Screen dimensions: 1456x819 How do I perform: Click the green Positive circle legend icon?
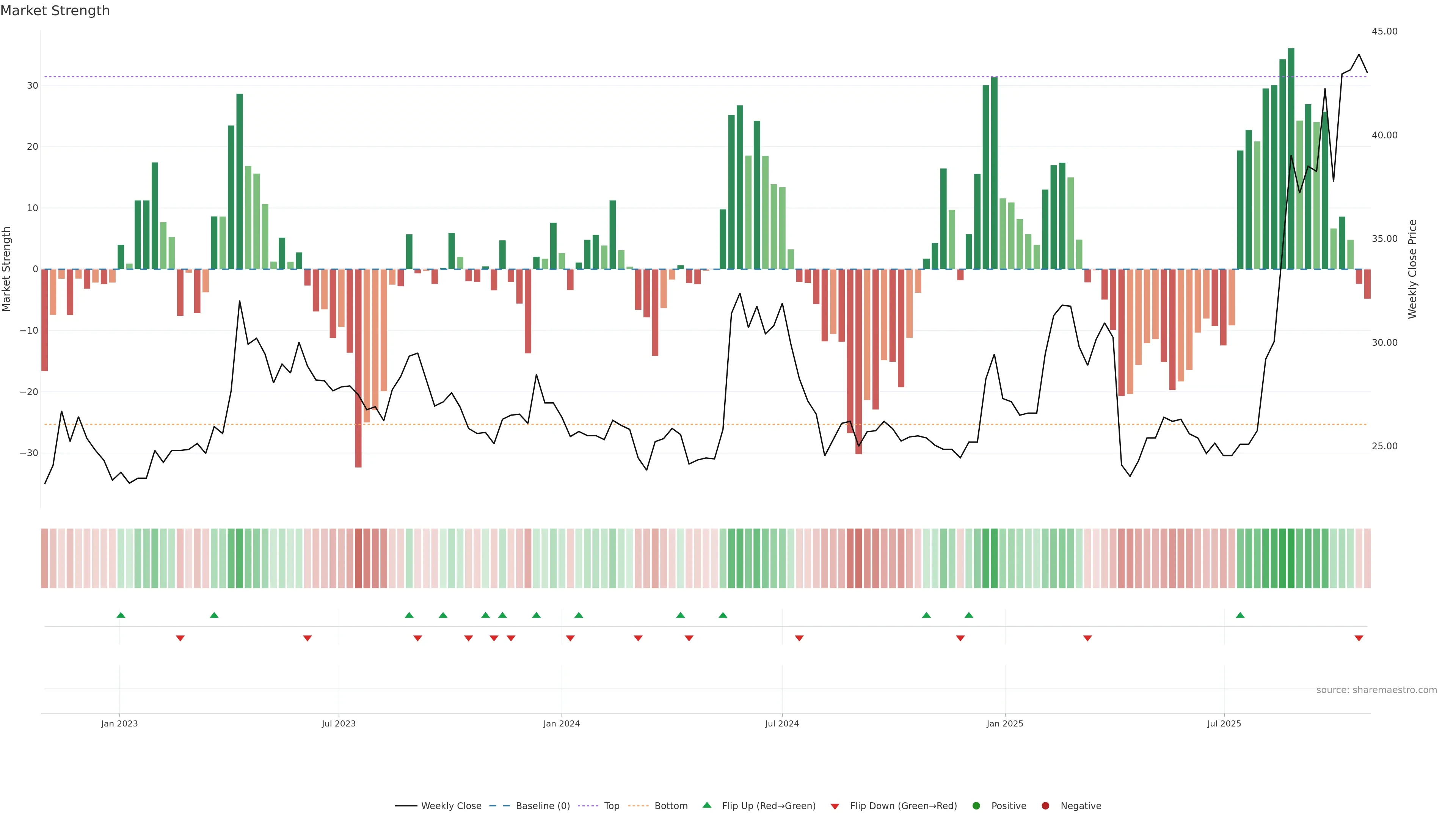976,805
